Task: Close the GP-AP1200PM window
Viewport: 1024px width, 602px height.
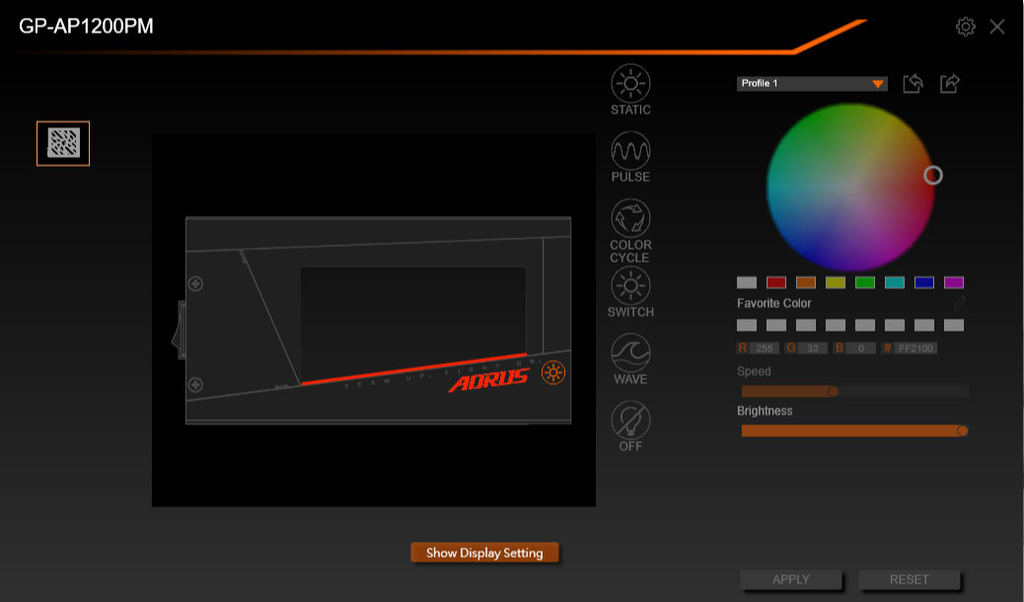Action: pos(997,27)
